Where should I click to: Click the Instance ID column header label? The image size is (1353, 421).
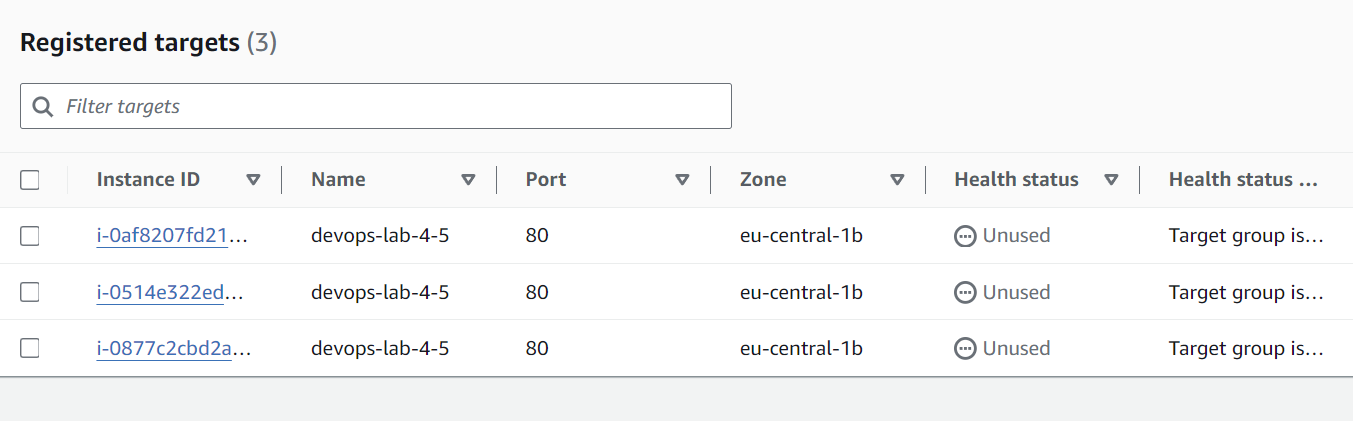(x=148, y=180)
